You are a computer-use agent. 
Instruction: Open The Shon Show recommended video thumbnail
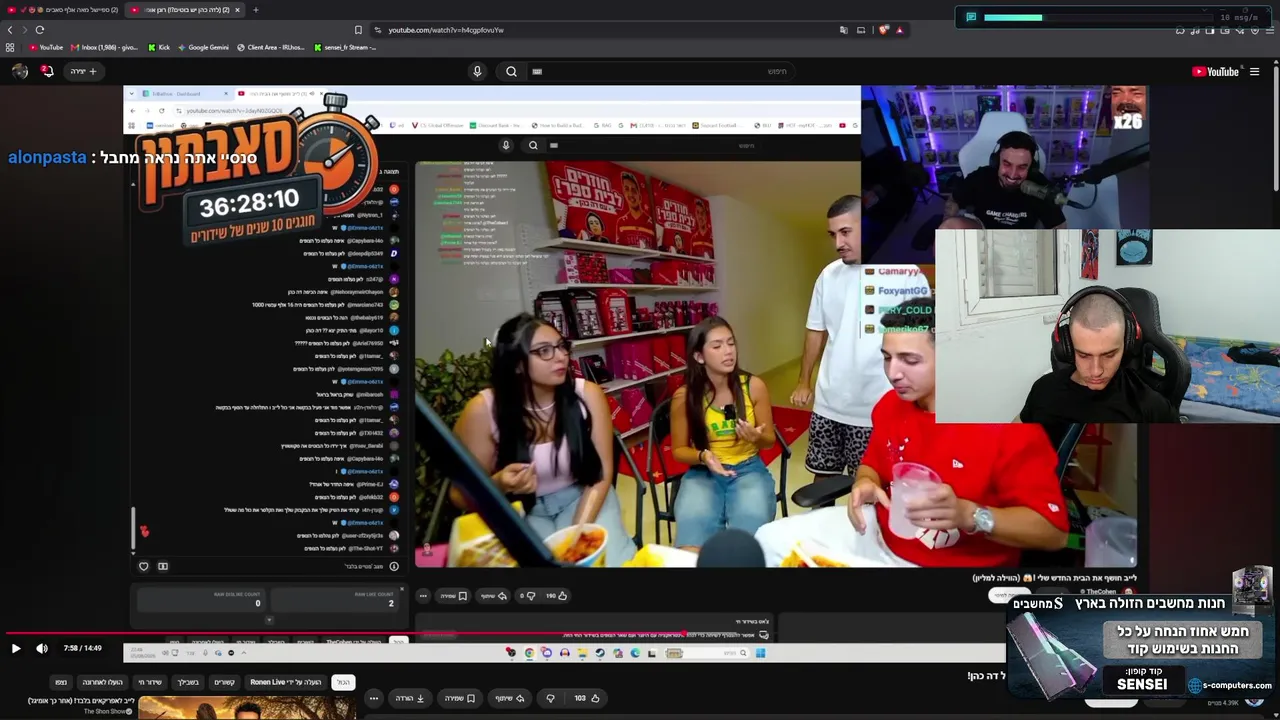[245, 708]
